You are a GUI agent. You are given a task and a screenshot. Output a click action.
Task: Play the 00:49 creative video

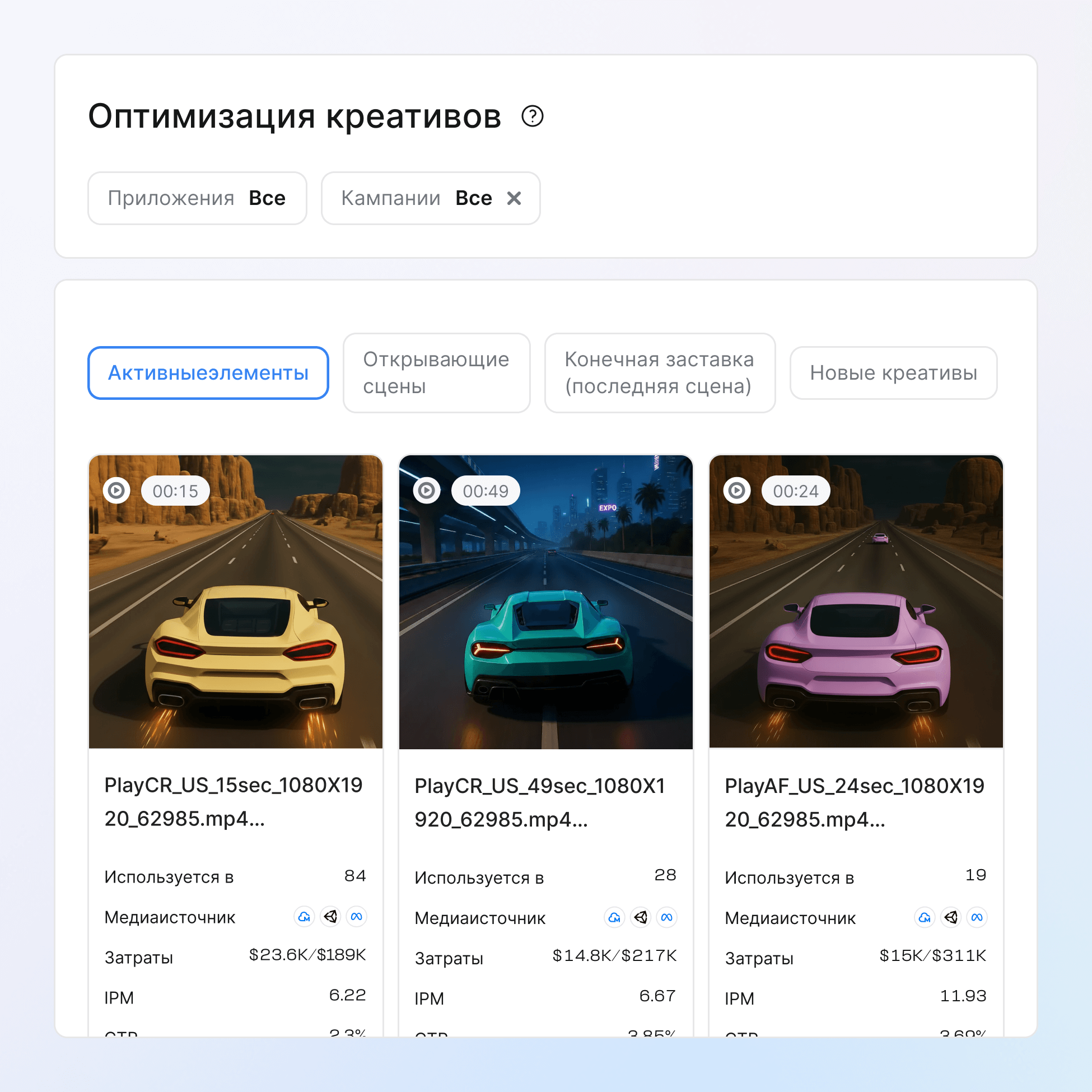pos(427,491)
